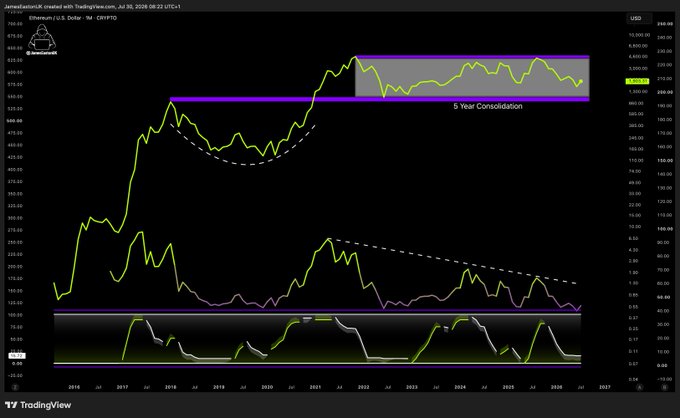Click the bold 500.00 left scale label
This screenshot has height=418, width=680.
click(x=14, y=121)
